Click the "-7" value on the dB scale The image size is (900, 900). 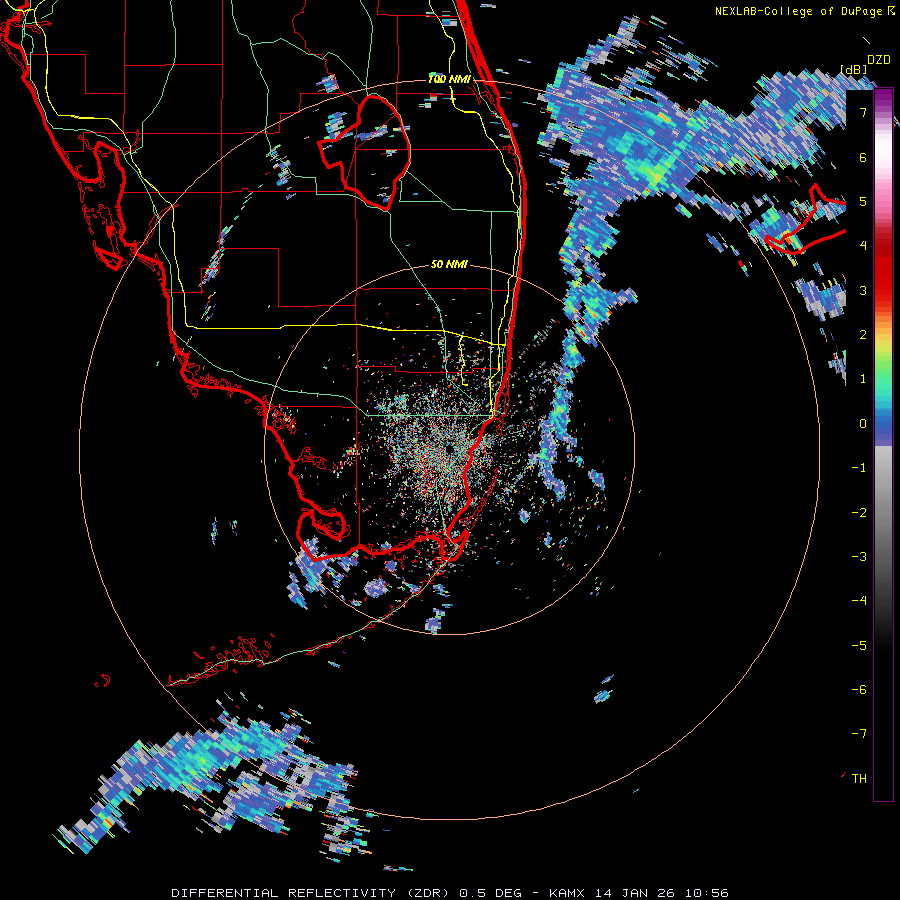click(859, 734)
